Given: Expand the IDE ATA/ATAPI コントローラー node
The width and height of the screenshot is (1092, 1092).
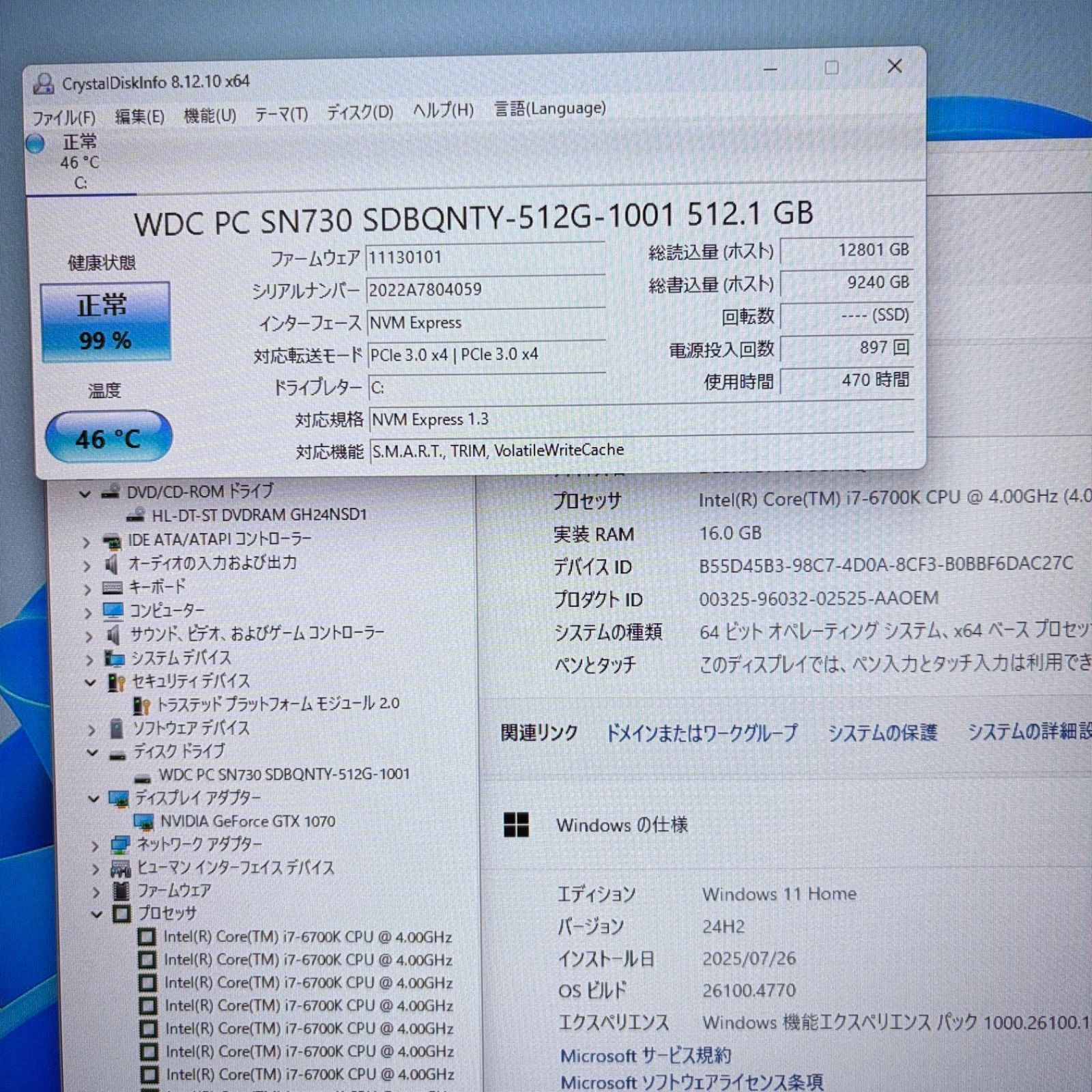Looking at the screenshot, I should click(x=86, y=543).
